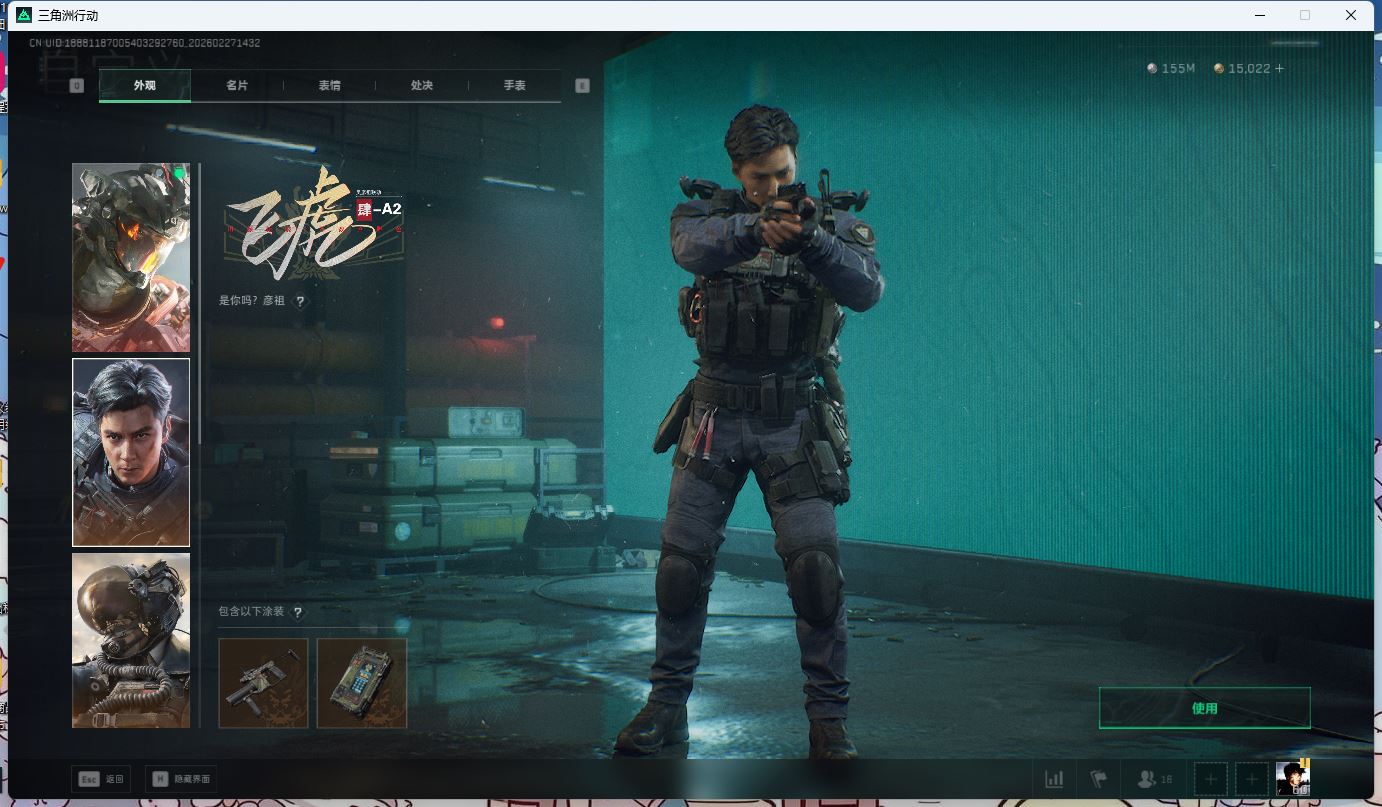Switch to the 名片 tab
Screen dimensions: 1382x807
237,86
